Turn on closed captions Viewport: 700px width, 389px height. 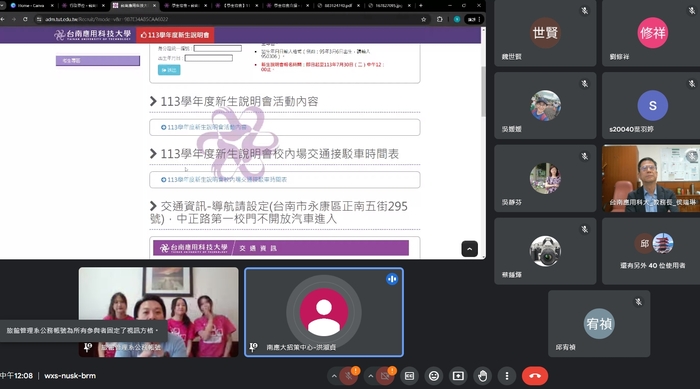[x=409, y=376]
